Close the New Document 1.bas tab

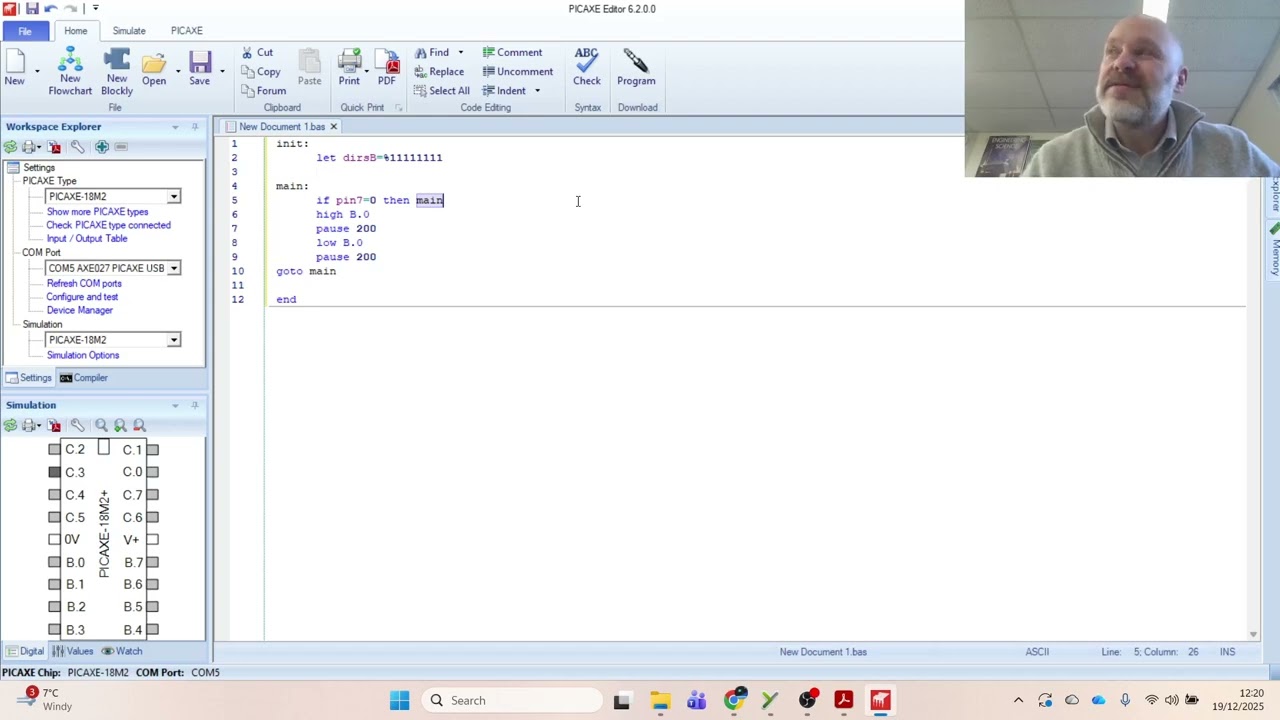click(x=333, y=127)
